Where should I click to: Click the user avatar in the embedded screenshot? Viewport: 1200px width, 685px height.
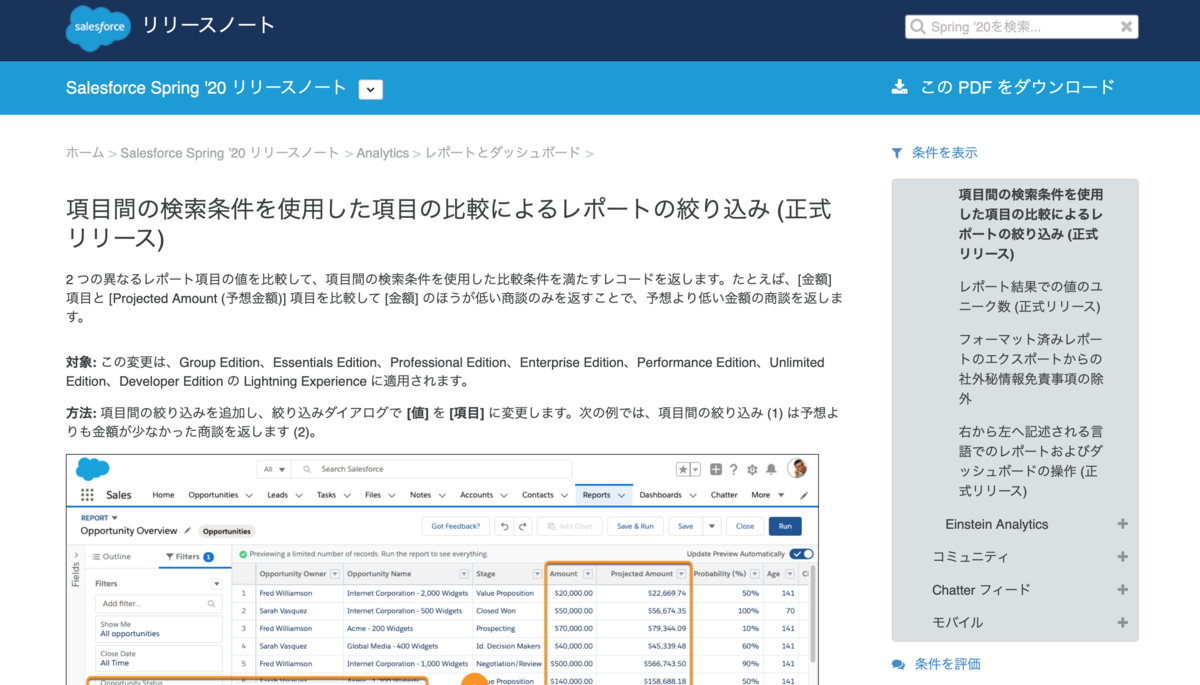797,468
